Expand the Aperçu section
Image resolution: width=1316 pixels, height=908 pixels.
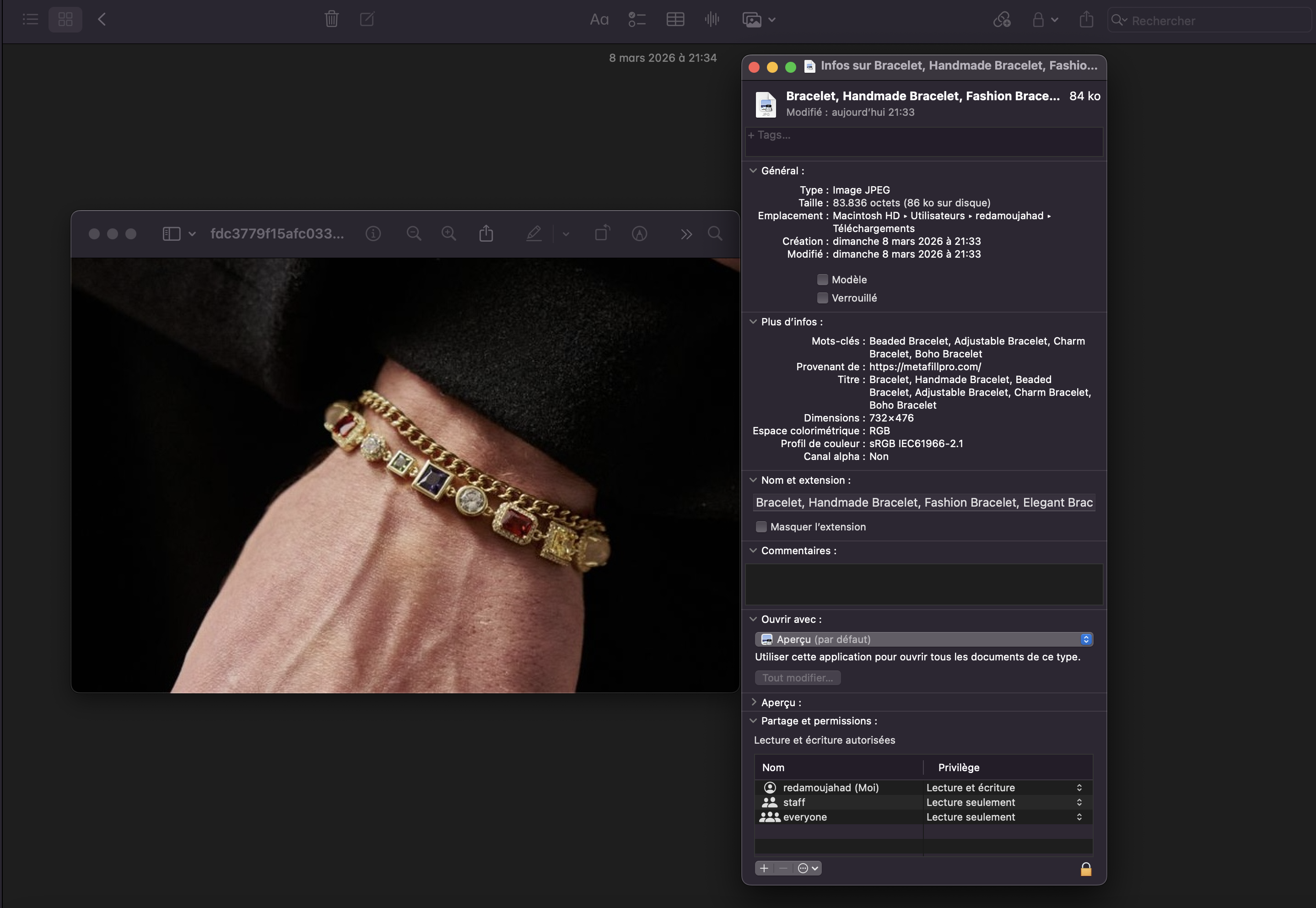[754, 702]
